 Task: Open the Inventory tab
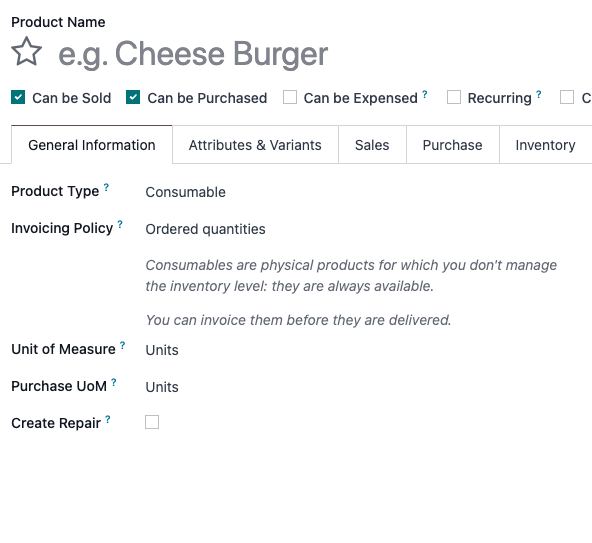point(545,145)
